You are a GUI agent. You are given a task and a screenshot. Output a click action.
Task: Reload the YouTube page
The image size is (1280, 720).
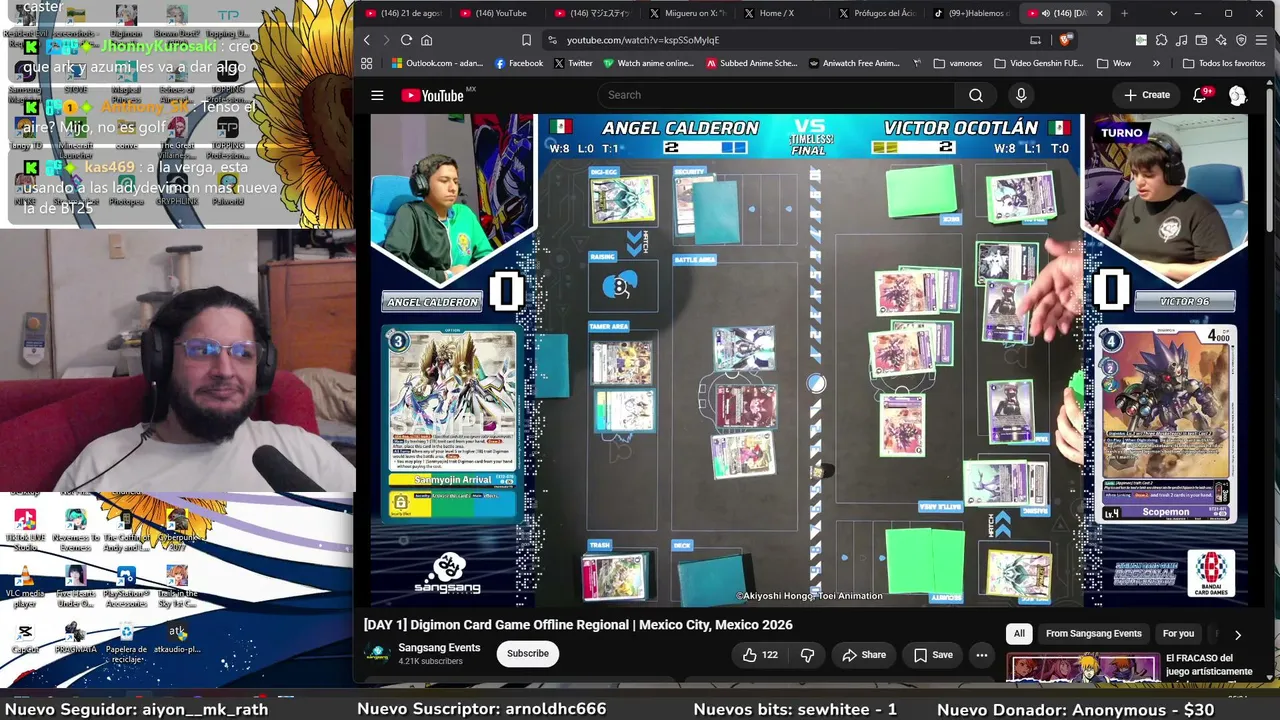pyautogui.click(x=406, y=40)
